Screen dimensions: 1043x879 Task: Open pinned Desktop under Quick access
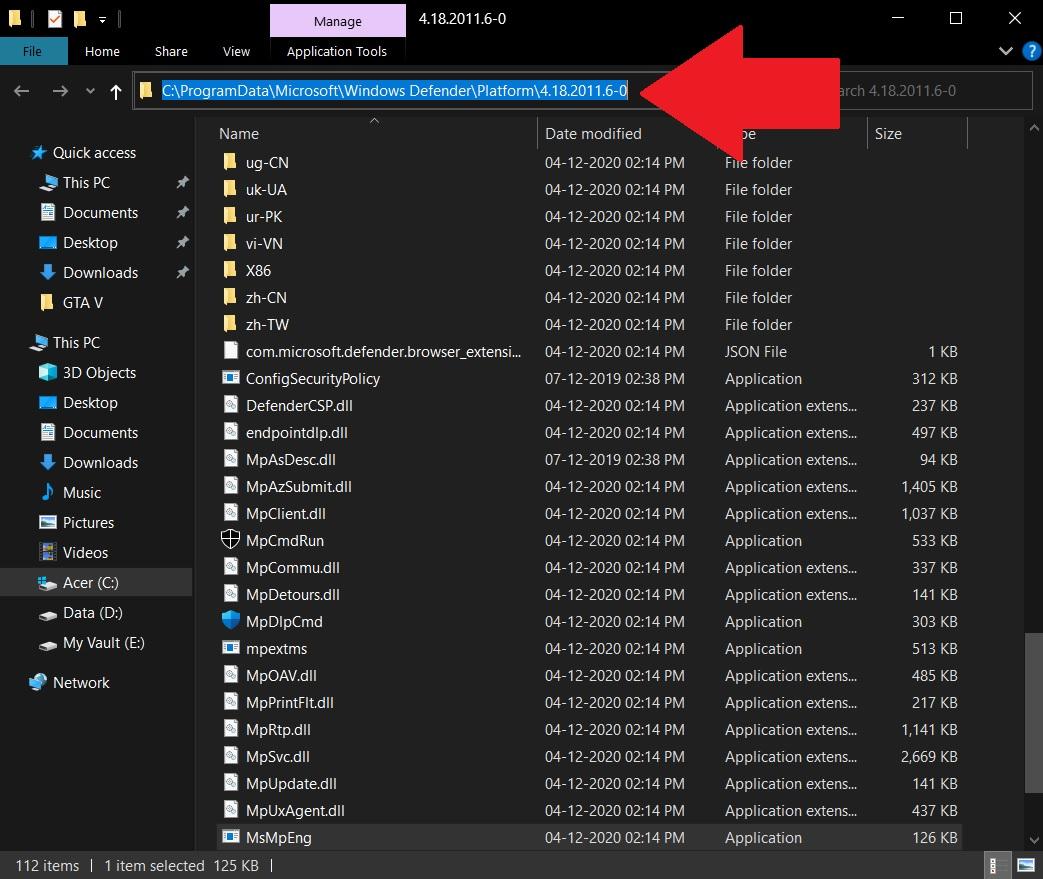[x=90, y=243]
